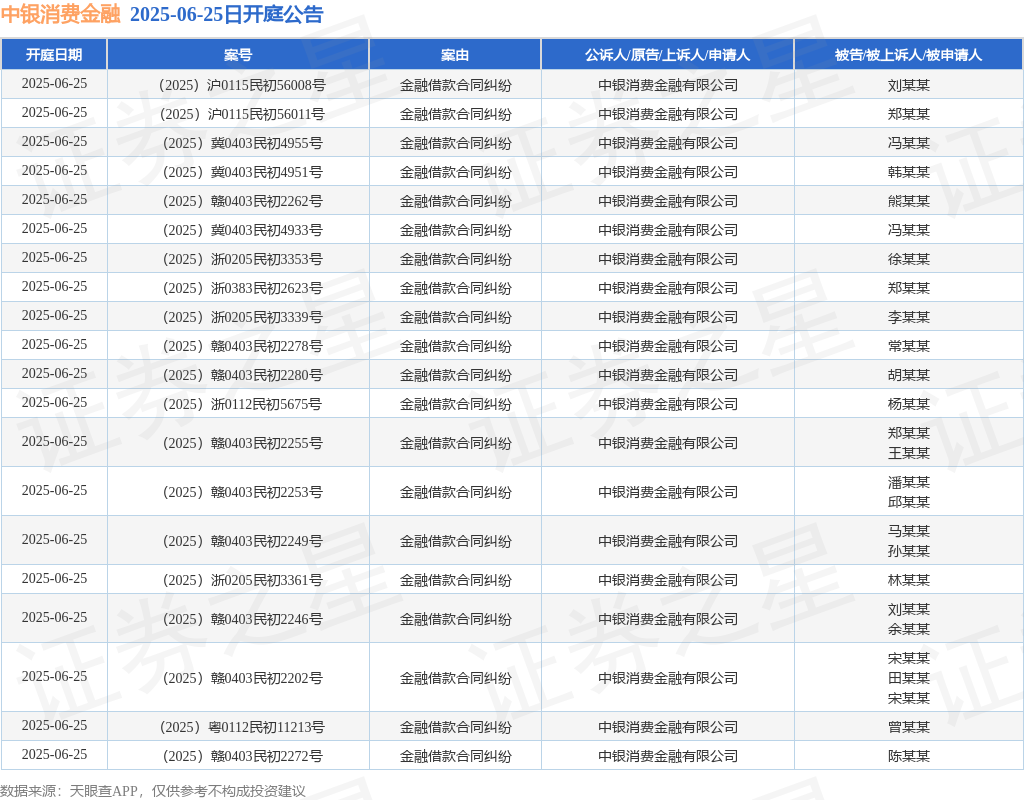Select defendant name 王某某

click(x=908, y=453)
